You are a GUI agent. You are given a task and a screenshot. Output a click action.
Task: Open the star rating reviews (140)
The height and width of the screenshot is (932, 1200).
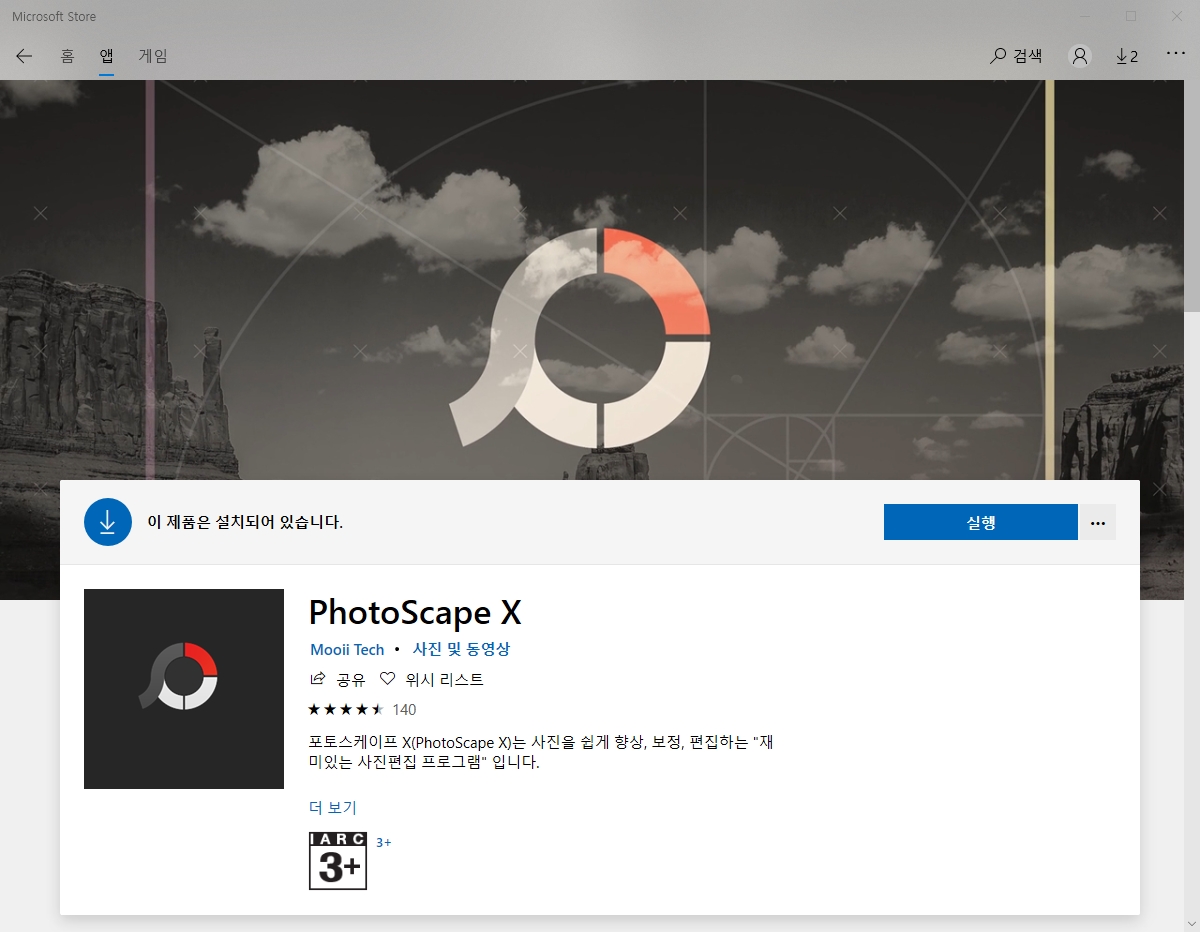[362, 710]
